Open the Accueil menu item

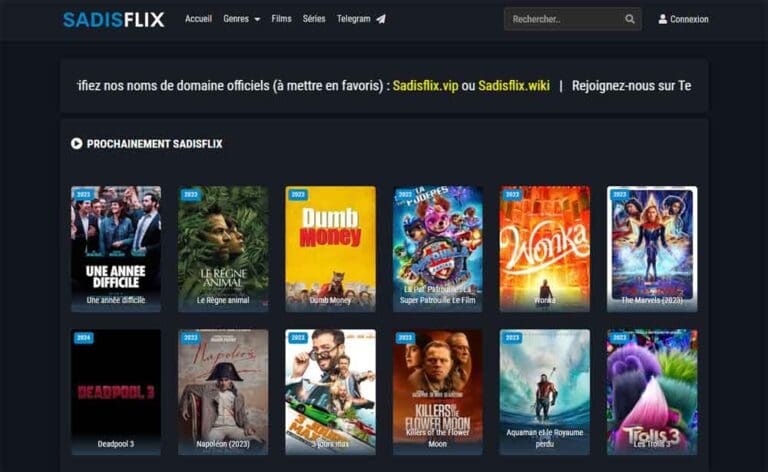pos(198,19)
